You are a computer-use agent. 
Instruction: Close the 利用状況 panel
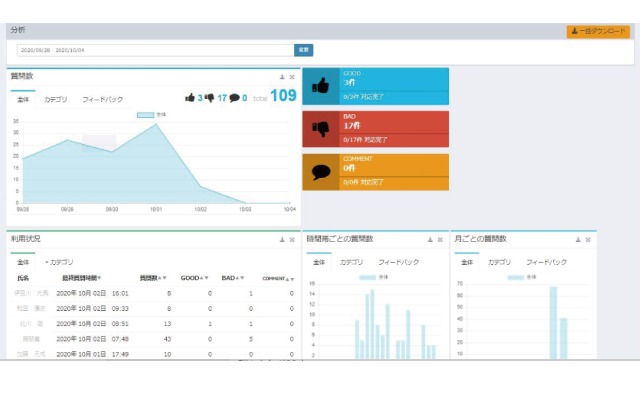tap(292, 240)
